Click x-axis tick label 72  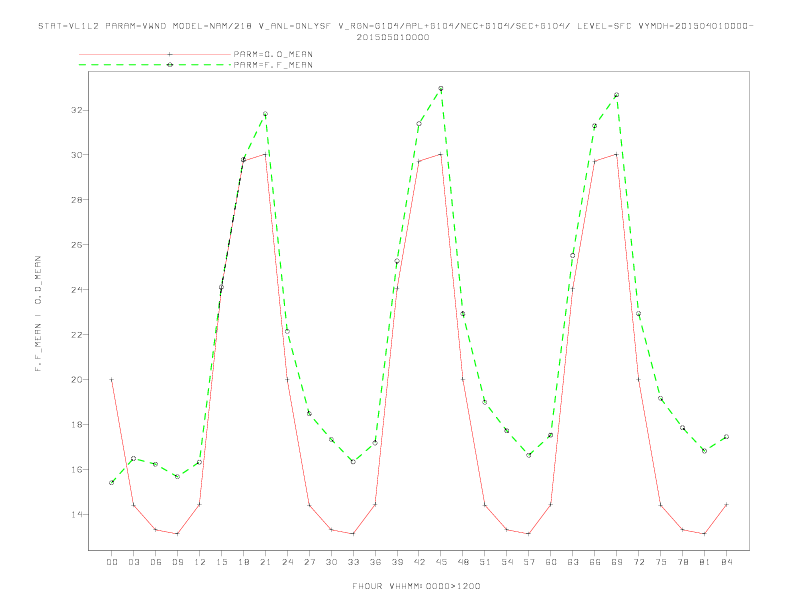639,562
